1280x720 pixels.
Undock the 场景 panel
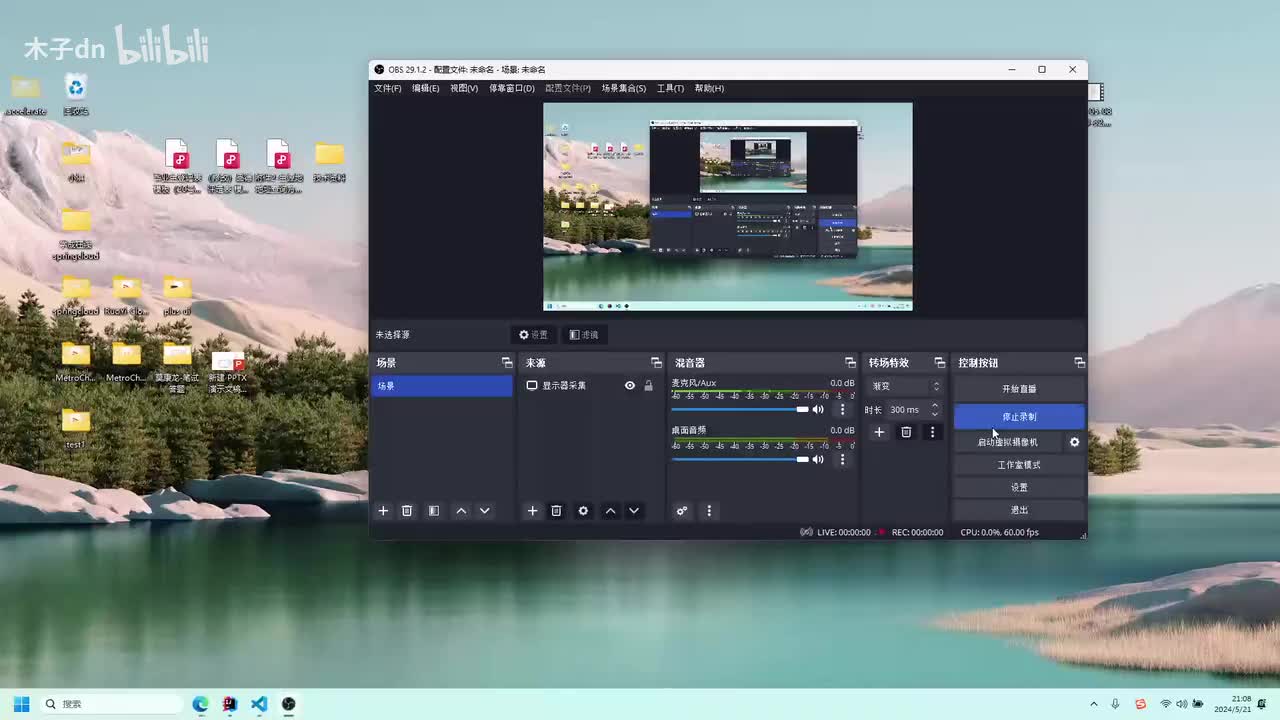pos(507,363)
